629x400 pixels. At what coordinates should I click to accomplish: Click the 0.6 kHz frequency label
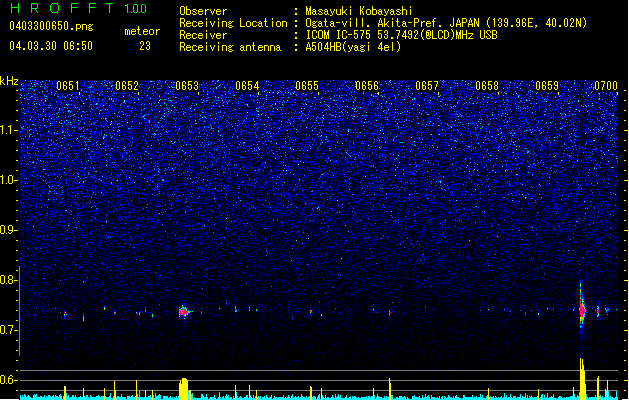click(8, 380)
